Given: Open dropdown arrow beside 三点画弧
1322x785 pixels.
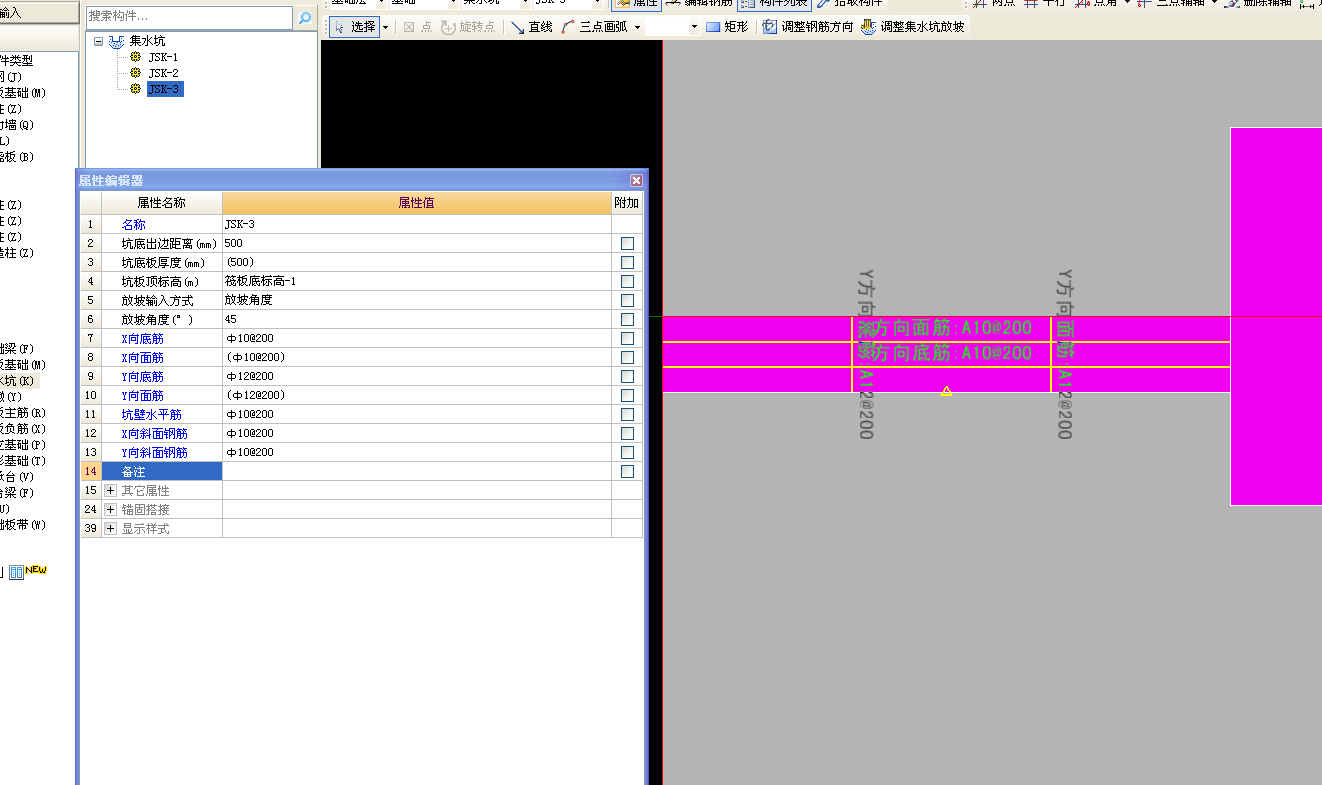Looking at the screenshot, I should (637, 27).
